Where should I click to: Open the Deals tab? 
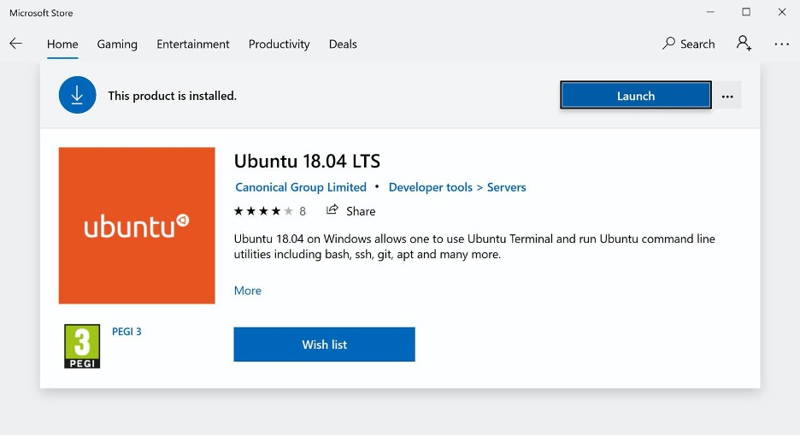coord(343,44)
